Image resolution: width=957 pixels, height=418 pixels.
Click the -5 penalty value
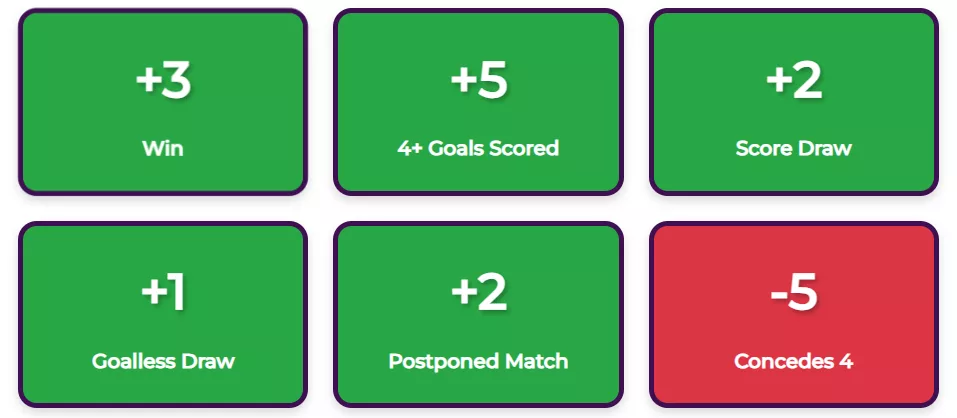(x=794, y=293)
